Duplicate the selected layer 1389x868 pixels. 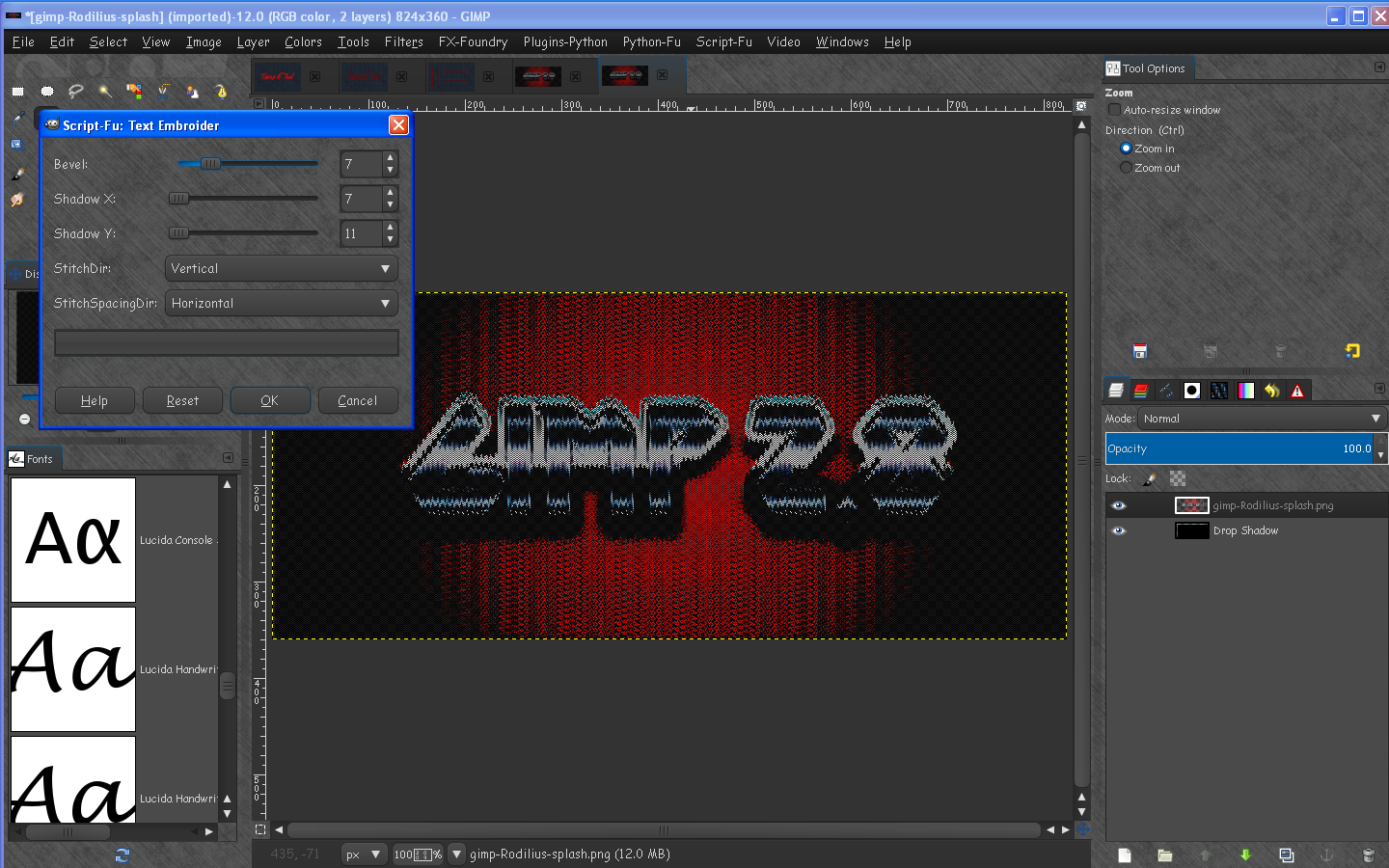[1286, 854]
